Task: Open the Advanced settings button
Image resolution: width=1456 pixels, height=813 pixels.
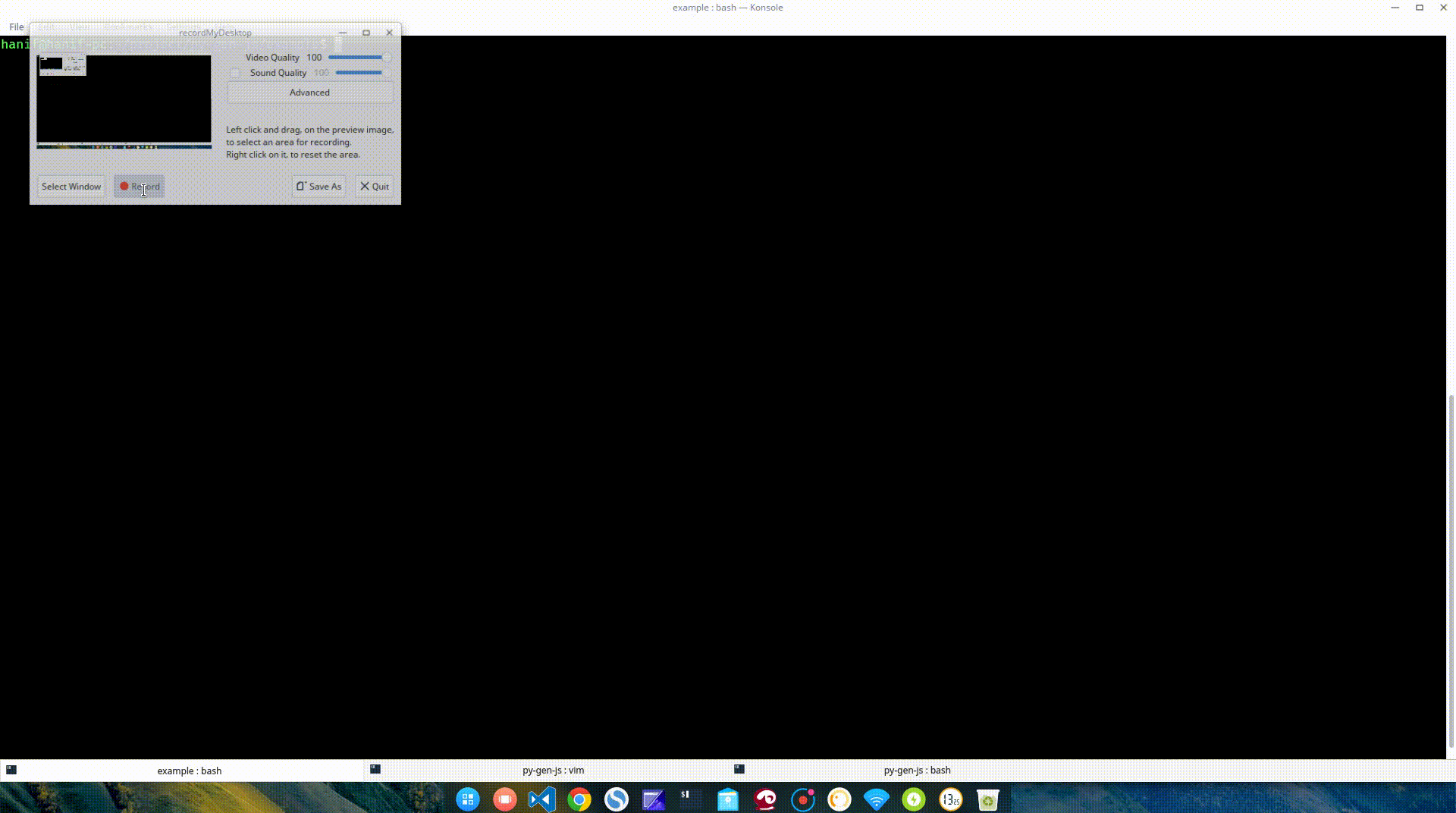Action: 309,93
